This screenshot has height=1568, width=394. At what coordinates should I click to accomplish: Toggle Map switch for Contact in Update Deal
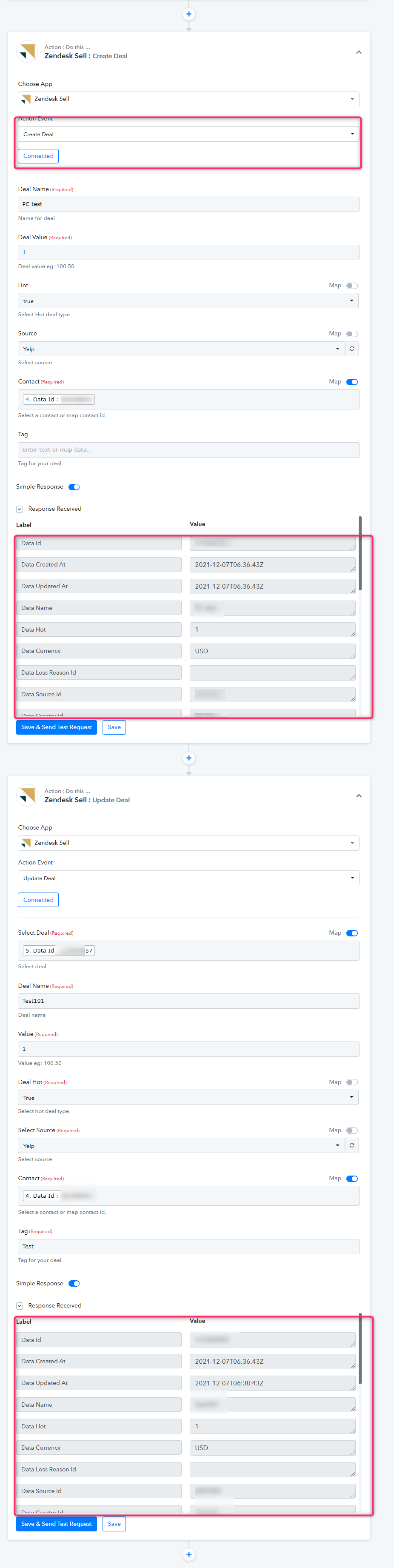(352, 1179)
